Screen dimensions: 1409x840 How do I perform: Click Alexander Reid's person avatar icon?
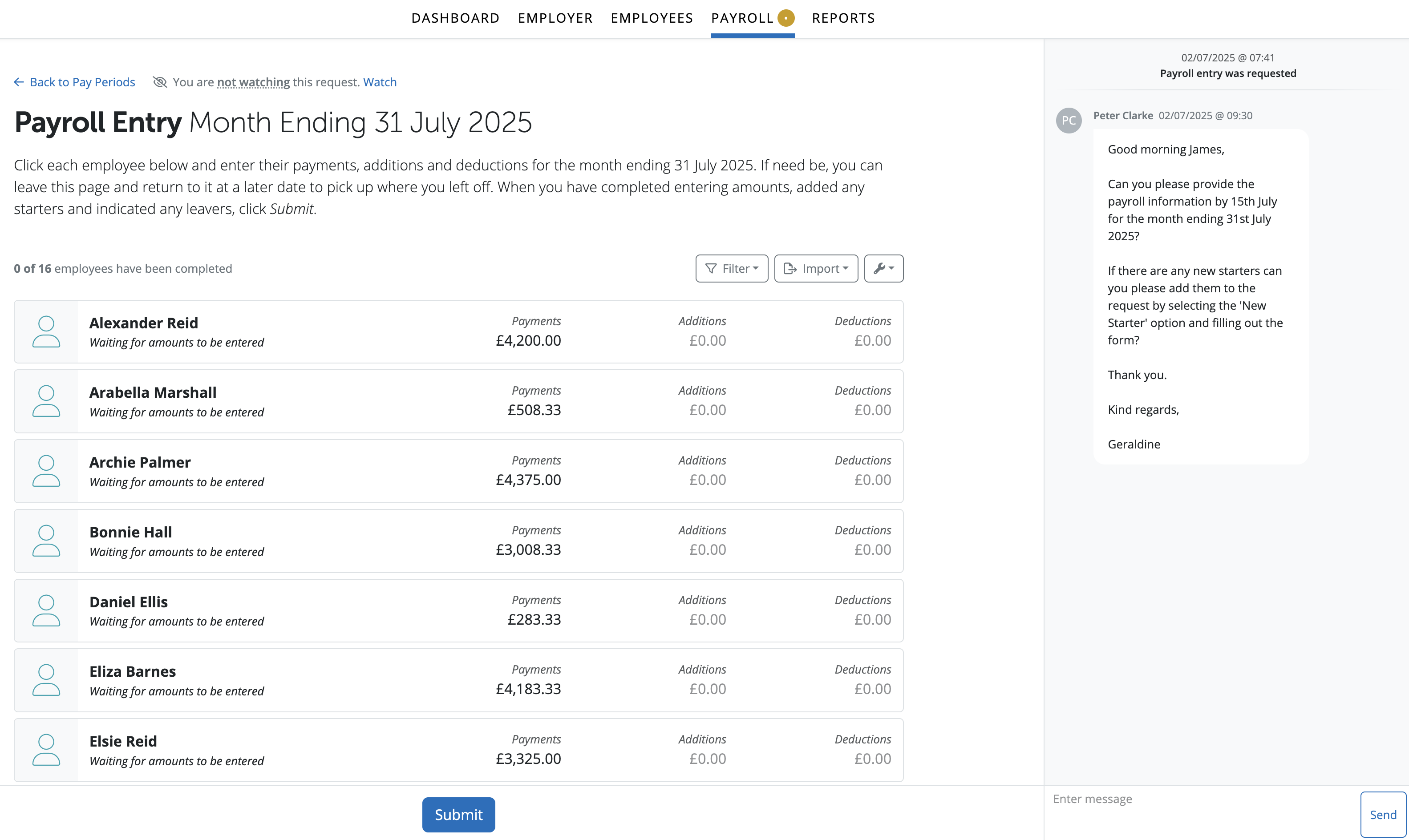point(46,332)
